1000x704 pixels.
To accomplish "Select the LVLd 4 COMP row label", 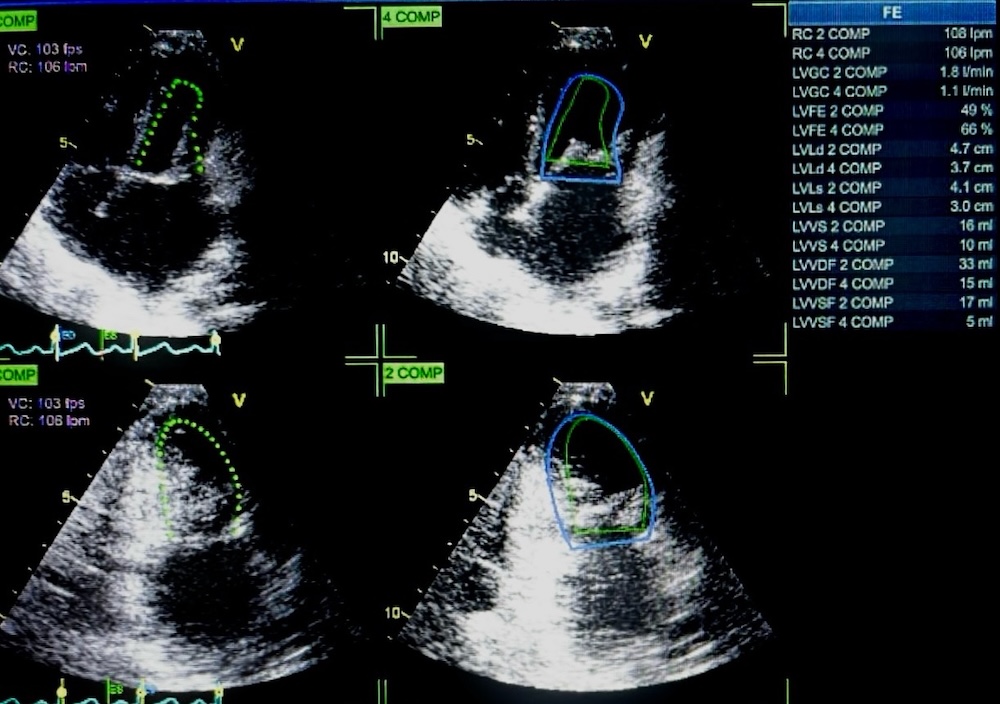I will pyautogui.click(x=837, y=168).
